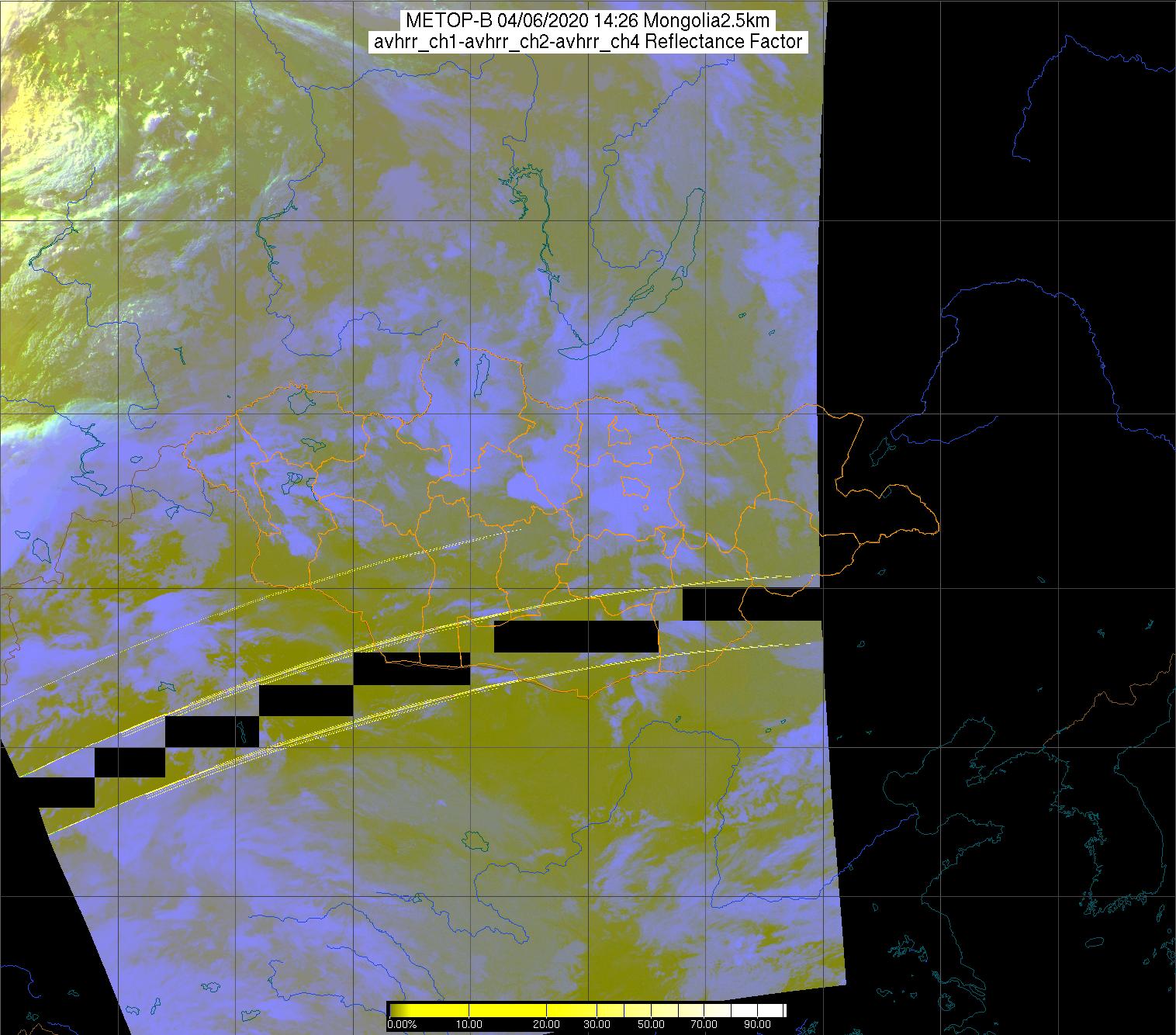This screenshot has width=1176, height=1035.
Task: Click the '50.00' color scale label
Action: tap(651, 1024)
